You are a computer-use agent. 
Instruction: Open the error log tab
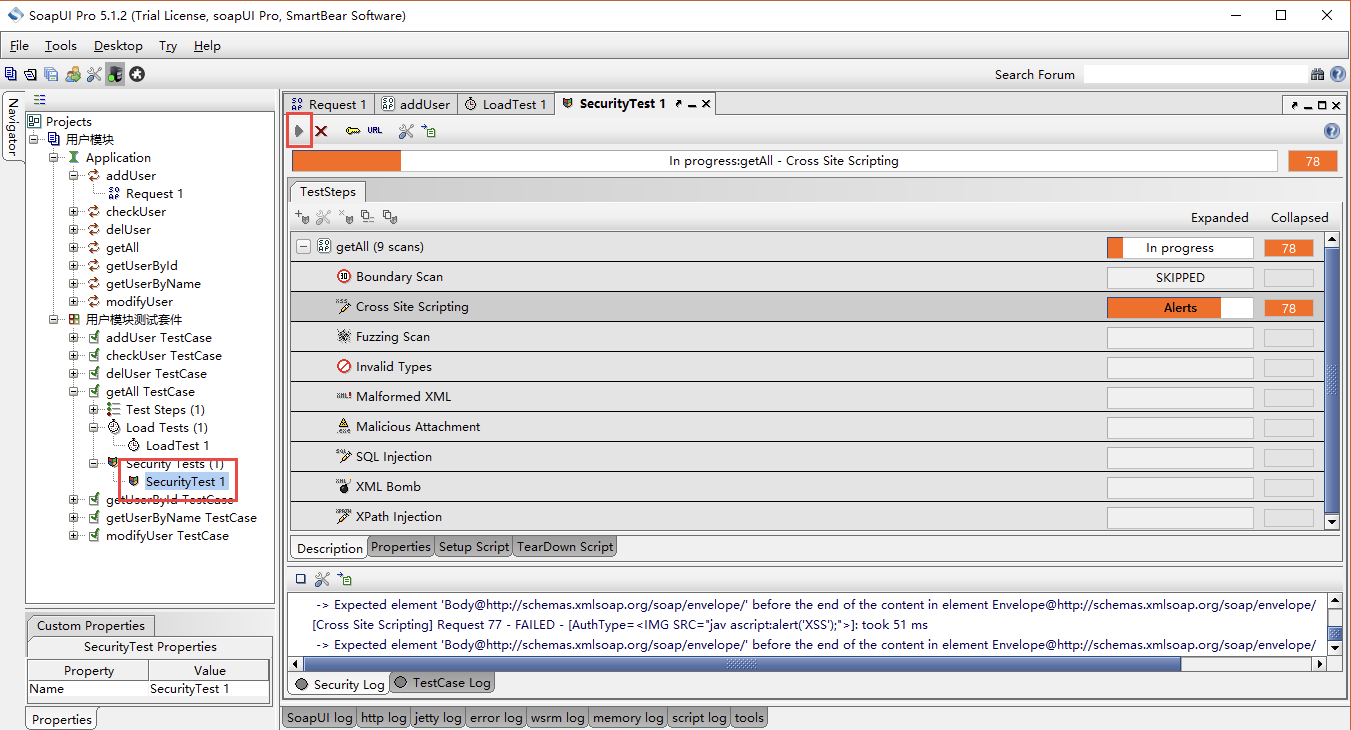pyautogui.click(x=496, y=718)
